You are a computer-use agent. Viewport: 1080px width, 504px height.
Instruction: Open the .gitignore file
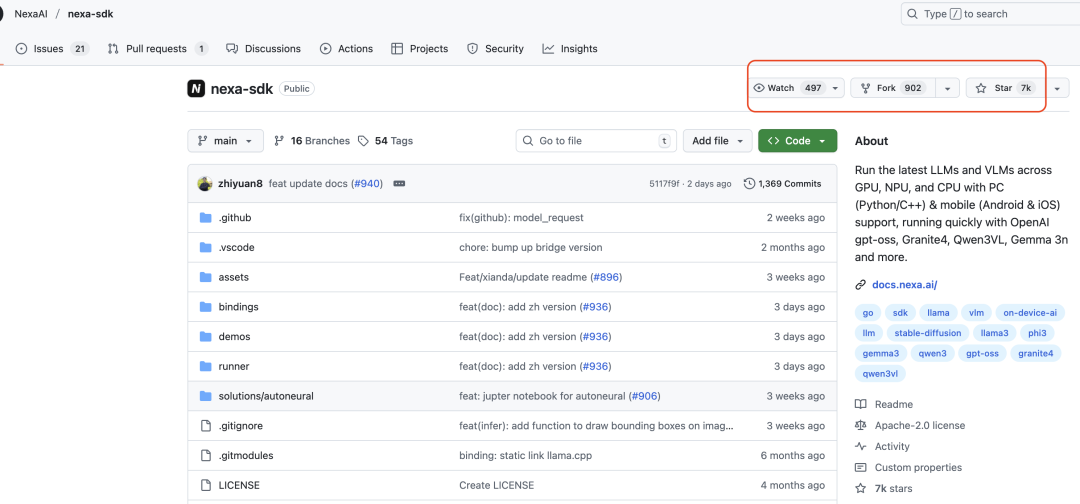click(x=240, y=426)
